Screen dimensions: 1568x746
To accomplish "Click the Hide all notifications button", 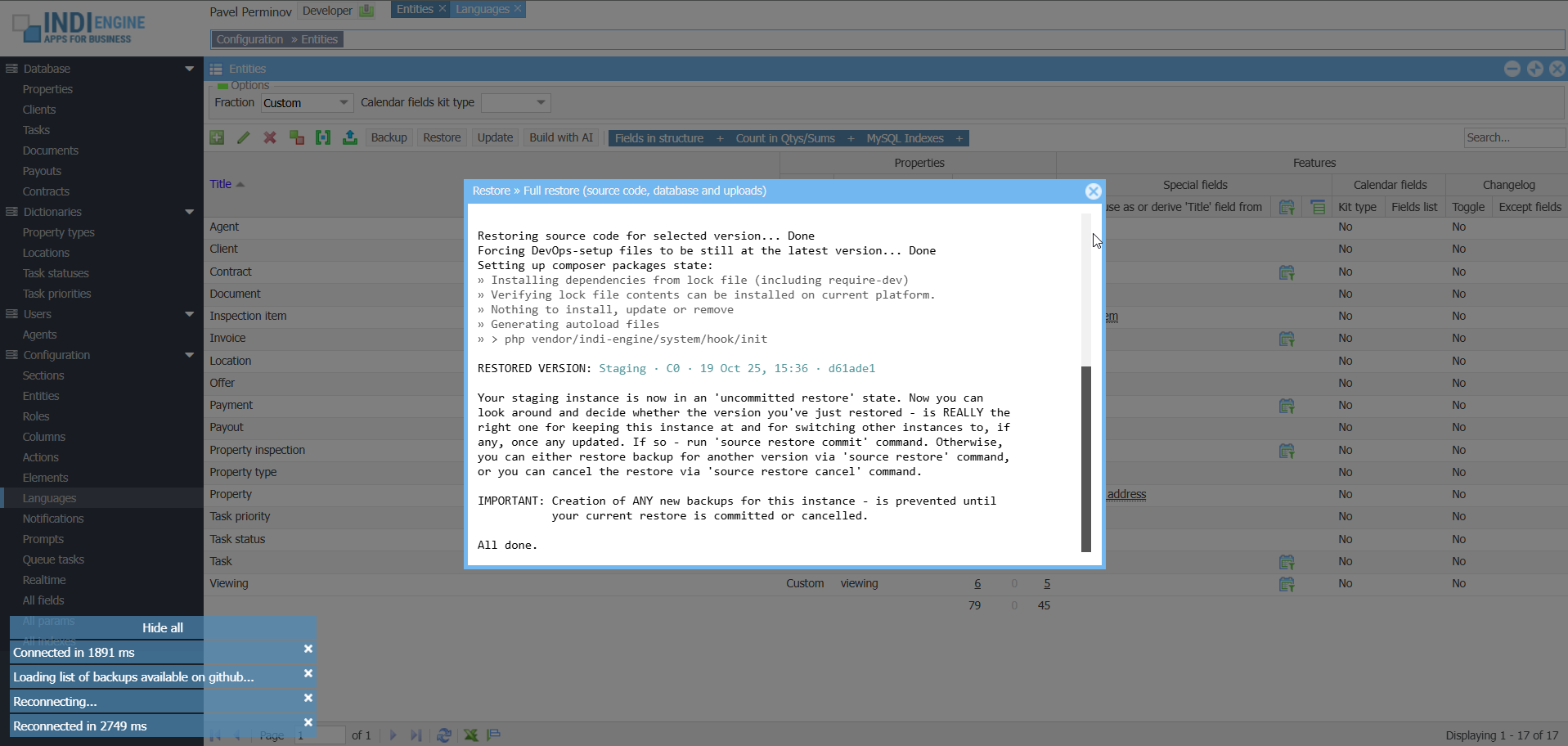I will (163, 627).
